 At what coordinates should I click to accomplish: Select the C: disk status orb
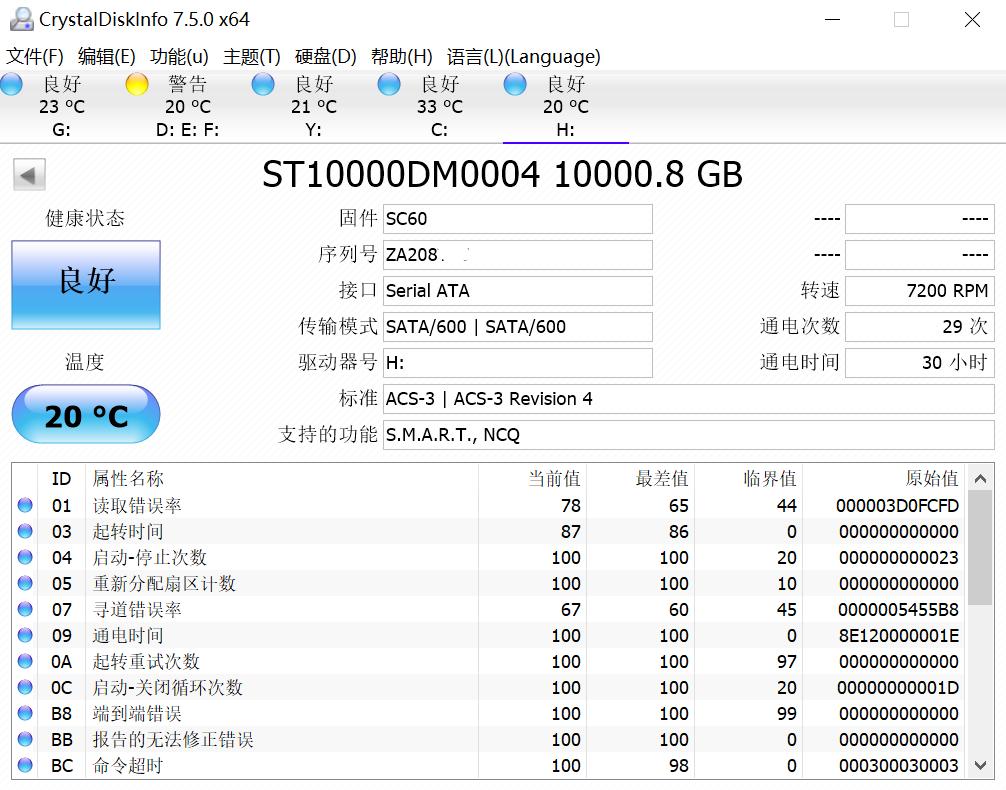pyautogui.click(x=389, y=84)
